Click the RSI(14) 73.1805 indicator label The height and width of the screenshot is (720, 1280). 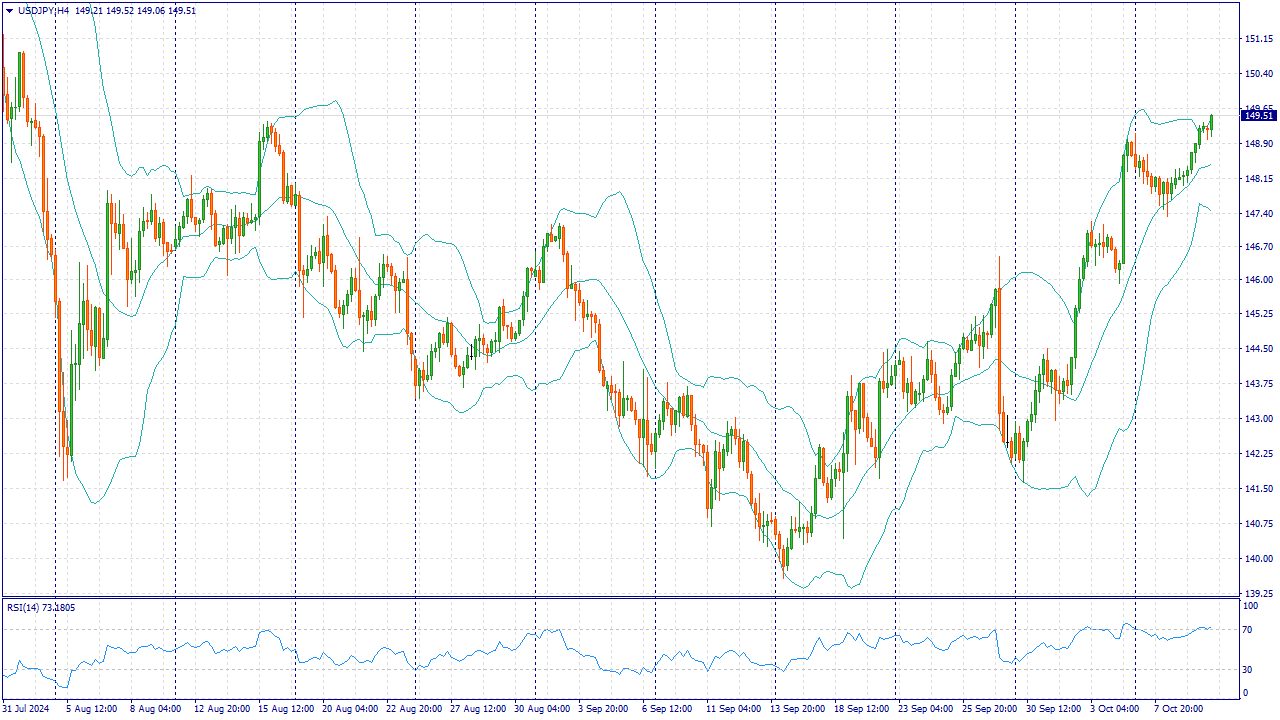coord(41,607)
